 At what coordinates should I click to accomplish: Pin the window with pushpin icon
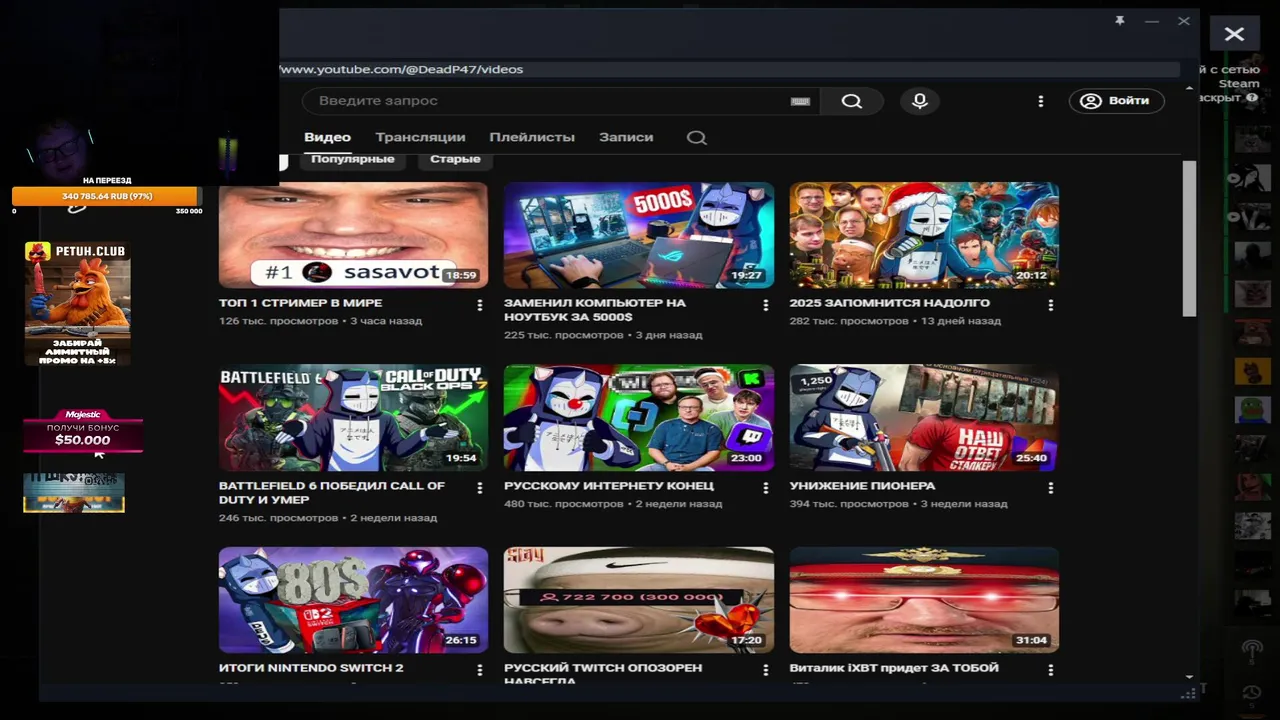point(1120,20)
